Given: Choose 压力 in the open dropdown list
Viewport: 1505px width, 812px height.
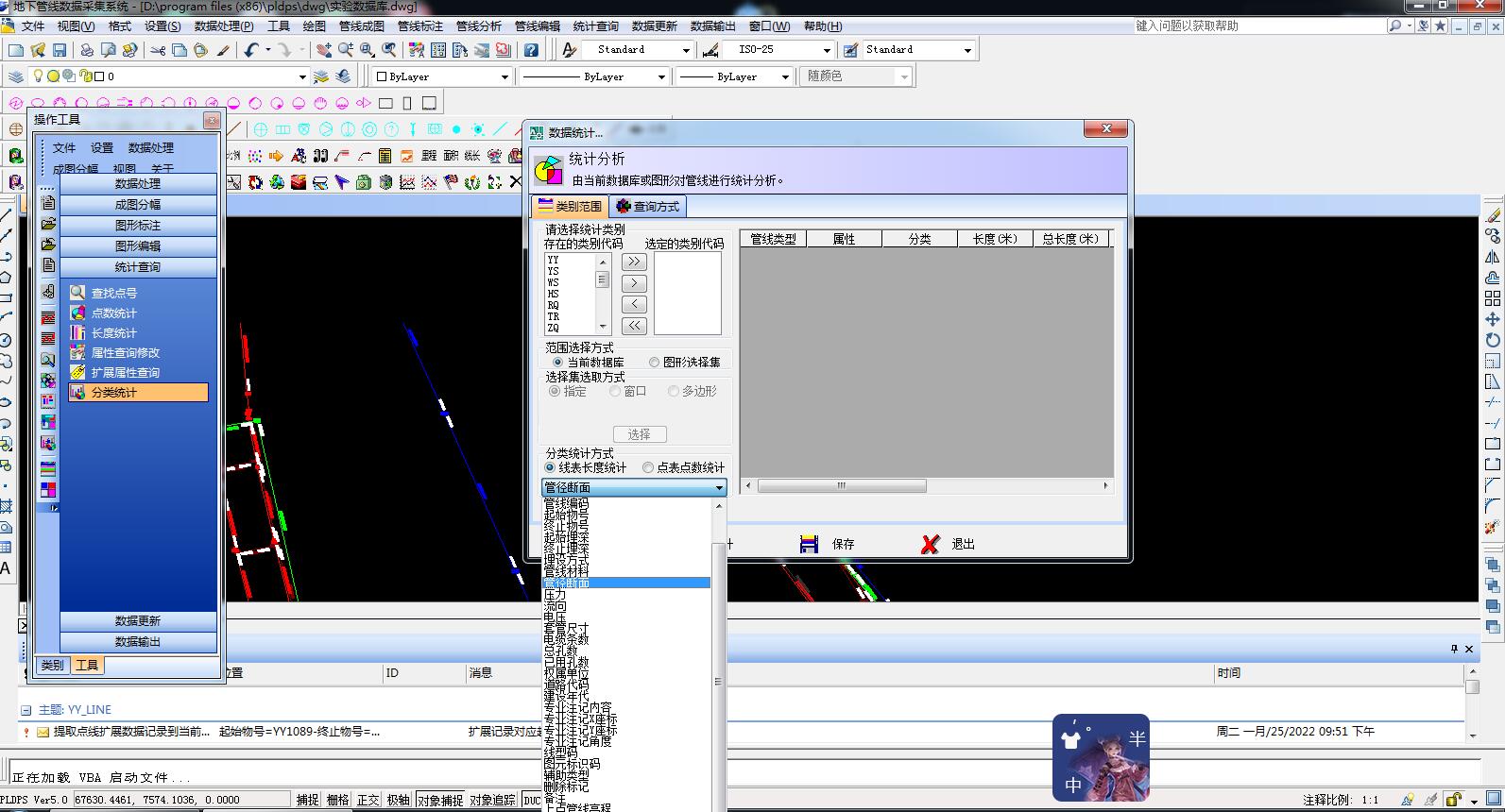Looking at the screenshot, I should (626, 595).
